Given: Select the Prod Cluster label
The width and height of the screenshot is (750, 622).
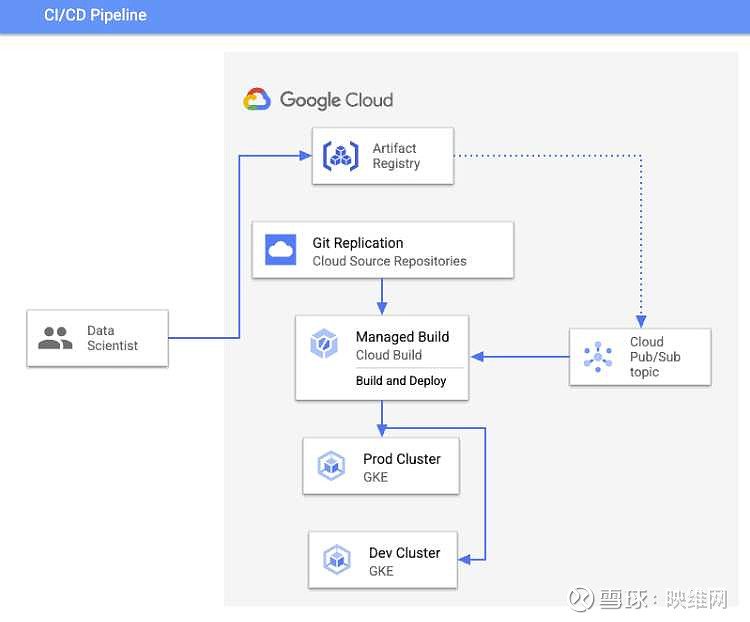Looking at the screenshot, I should click(401, 459).
